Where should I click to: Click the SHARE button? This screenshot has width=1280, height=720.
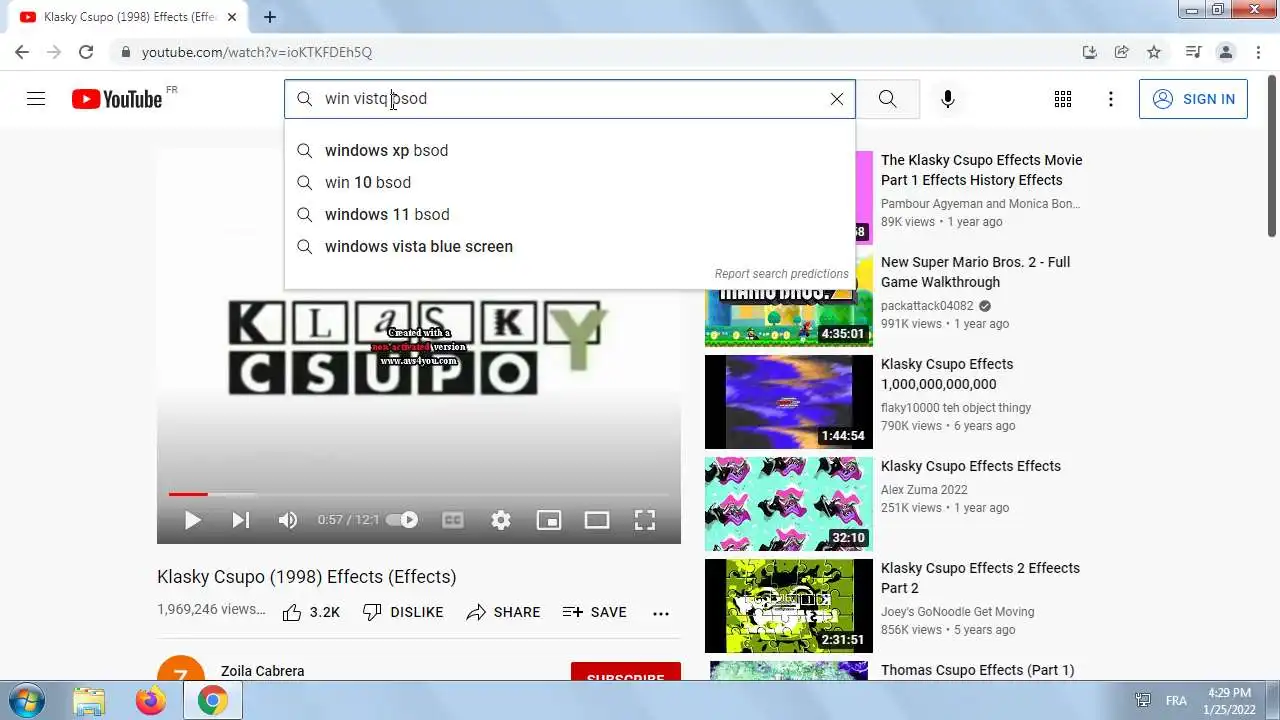click(503, 612)
